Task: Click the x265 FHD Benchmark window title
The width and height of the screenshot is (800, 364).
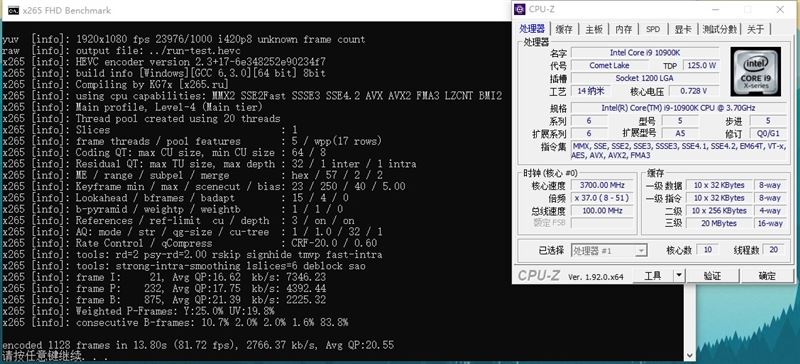Action: pos(67,10)
